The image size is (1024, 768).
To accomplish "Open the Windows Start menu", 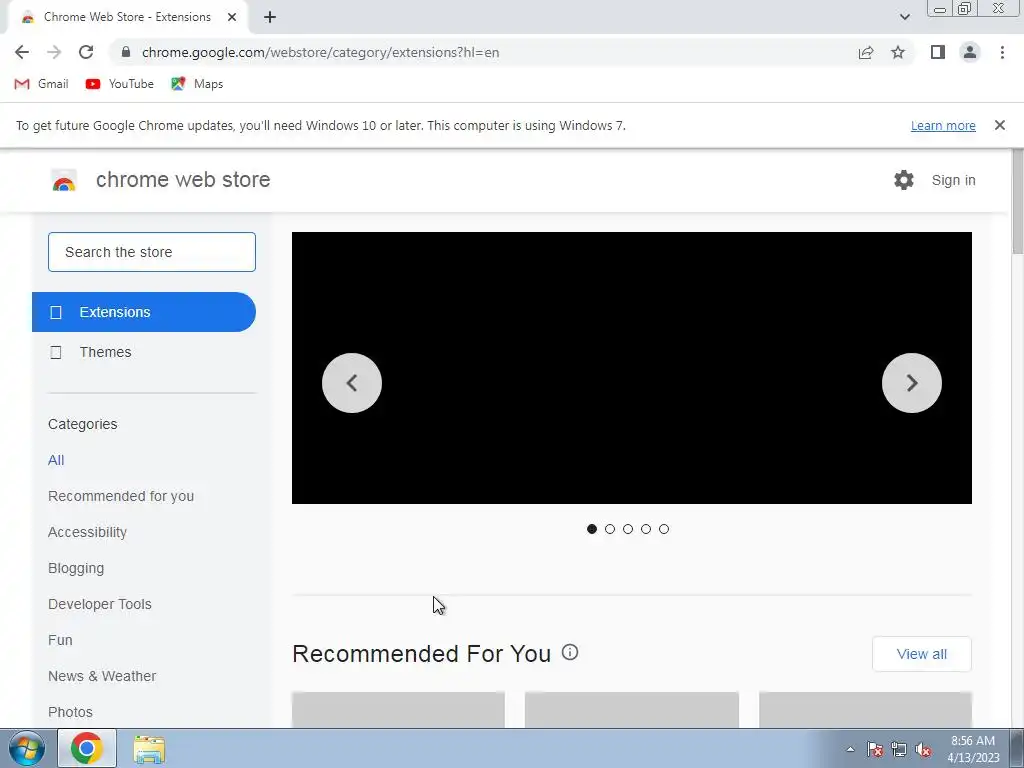I will [27, 748].
